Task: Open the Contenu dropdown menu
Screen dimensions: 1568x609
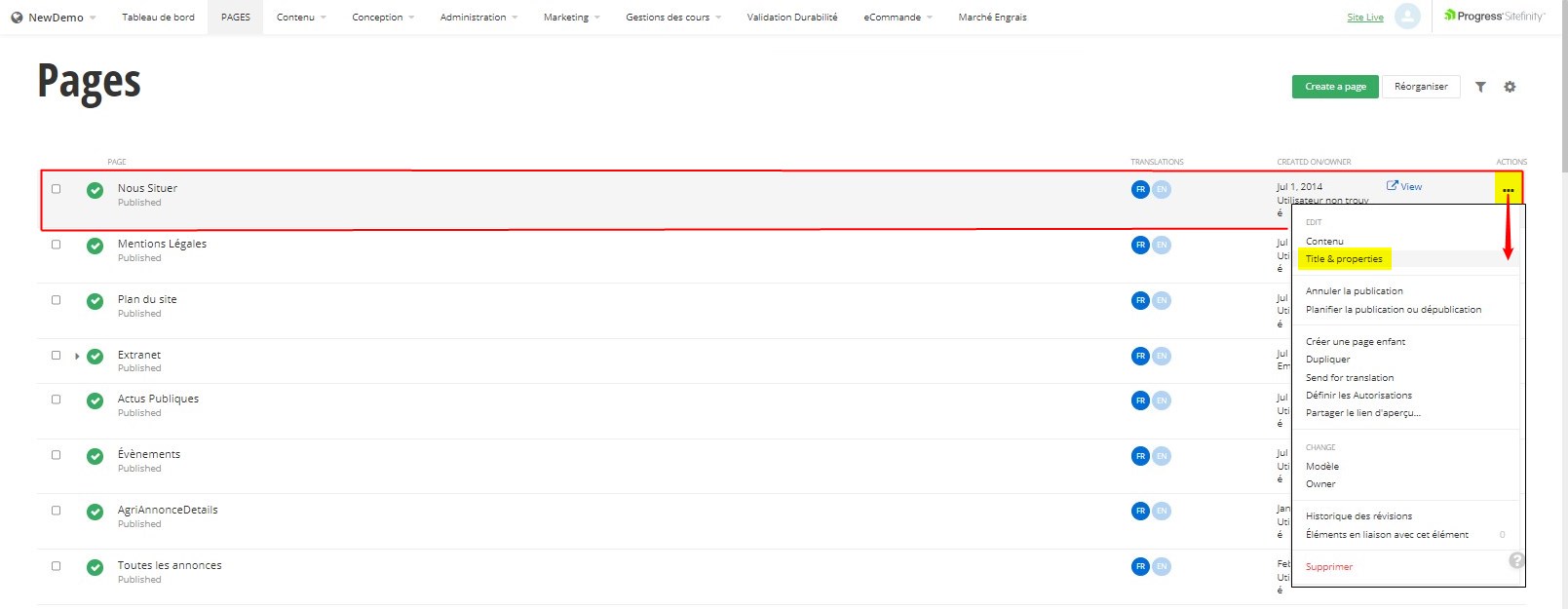Action: pyautogui.click(x=301, y=18)
